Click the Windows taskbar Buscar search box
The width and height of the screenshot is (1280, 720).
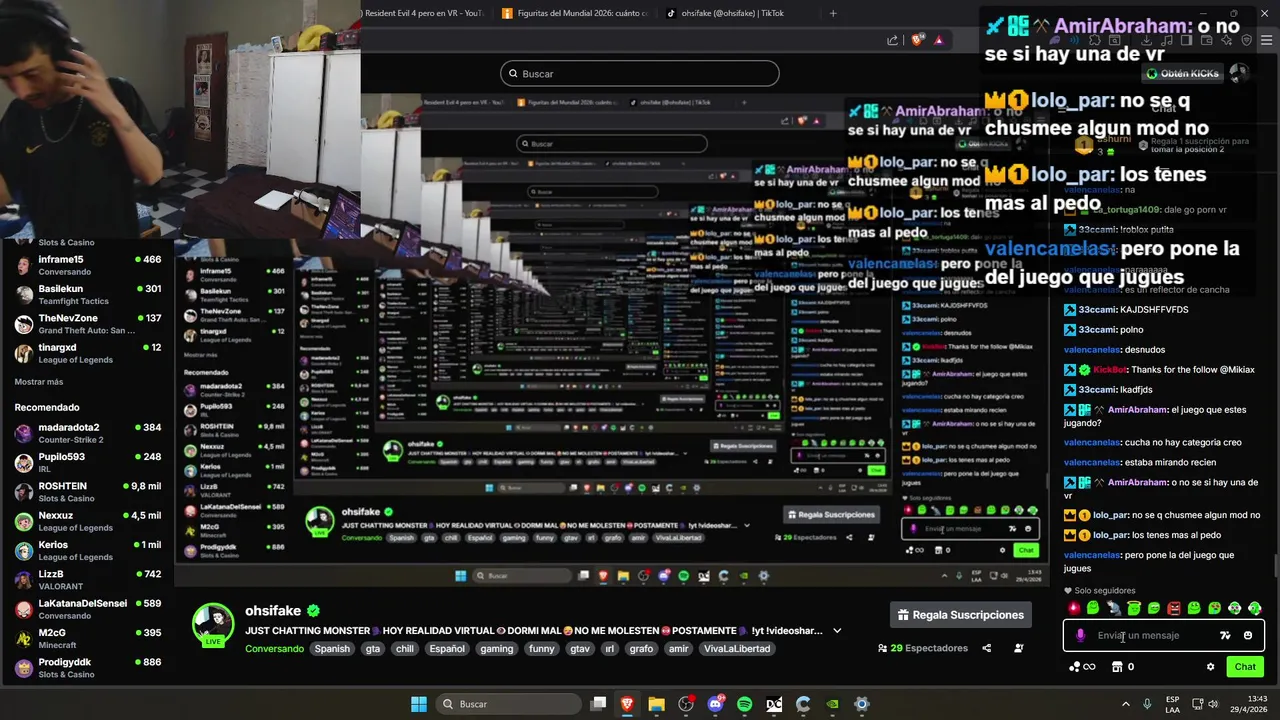point(508,704)
